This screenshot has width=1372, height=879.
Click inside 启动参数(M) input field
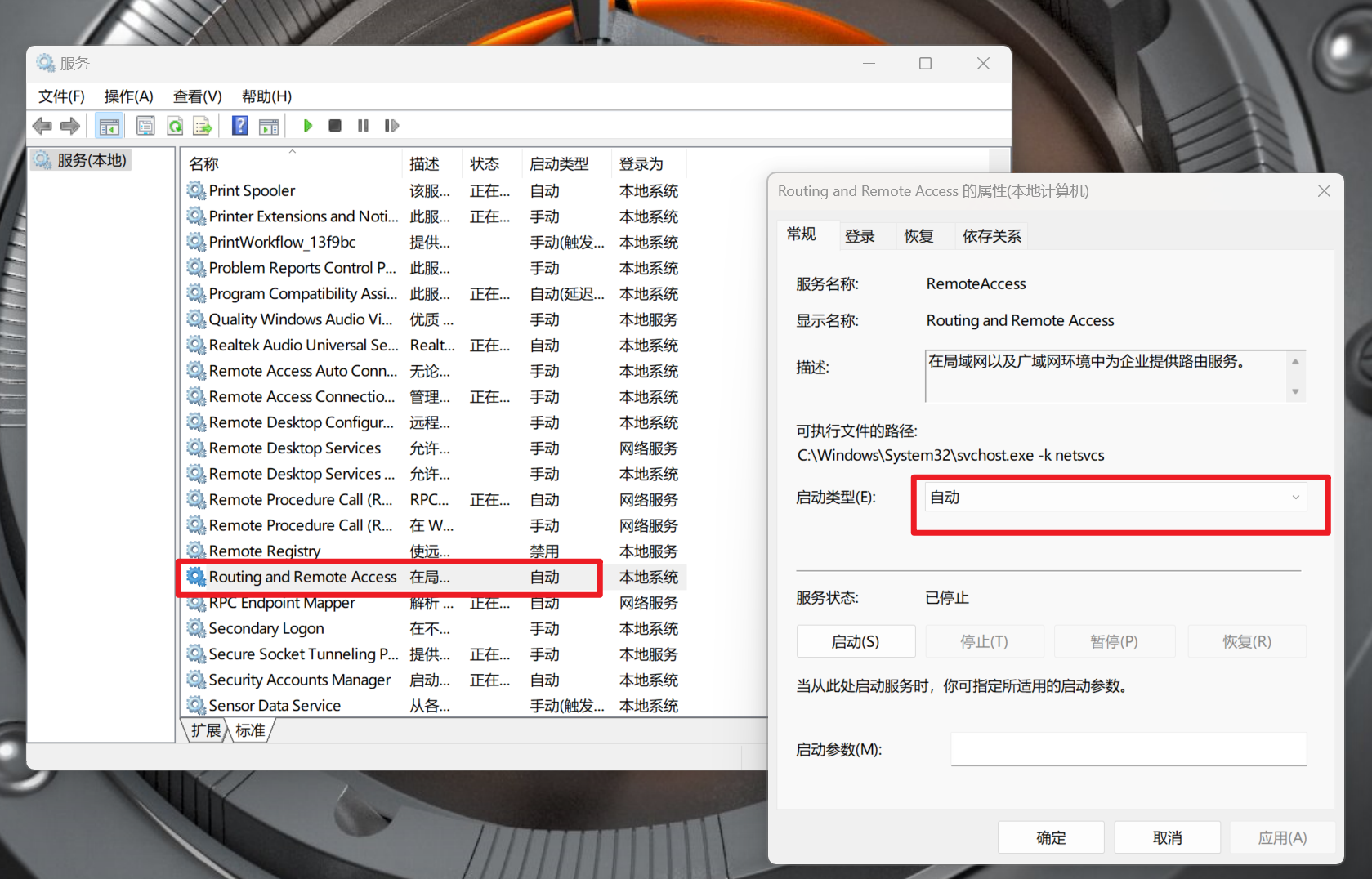click(x=1128, y=749)
